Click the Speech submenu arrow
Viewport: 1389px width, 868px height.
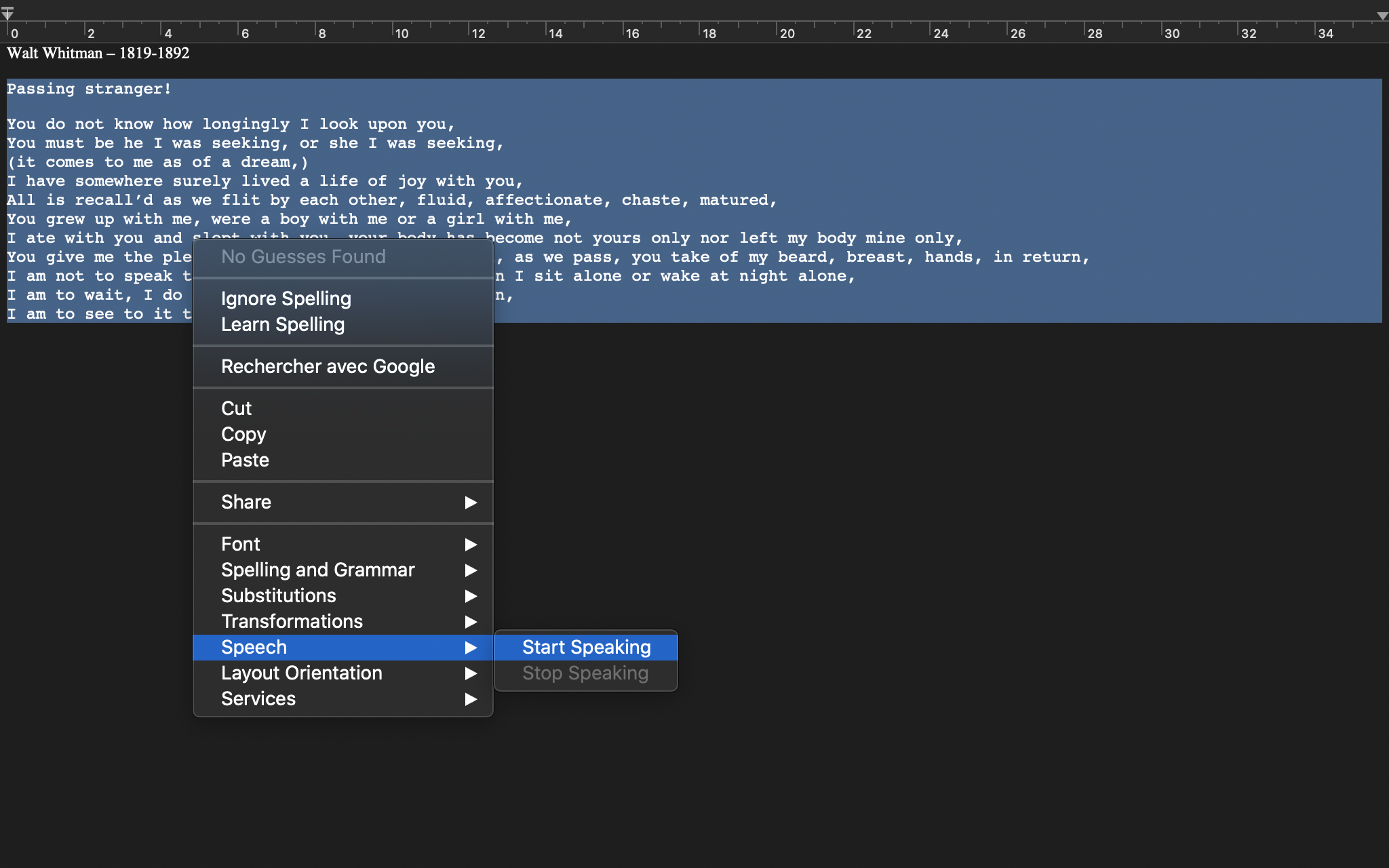[x=471, y=648]
